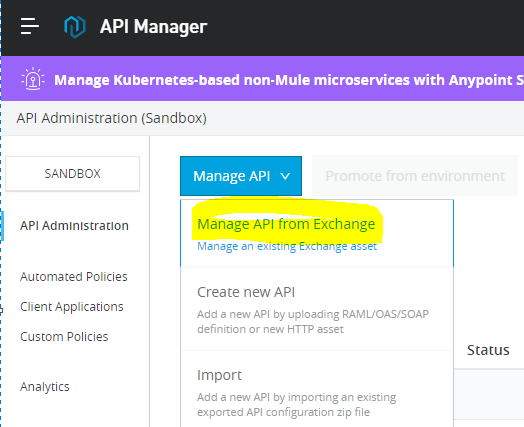Open Client Applications page

[72, 307]
